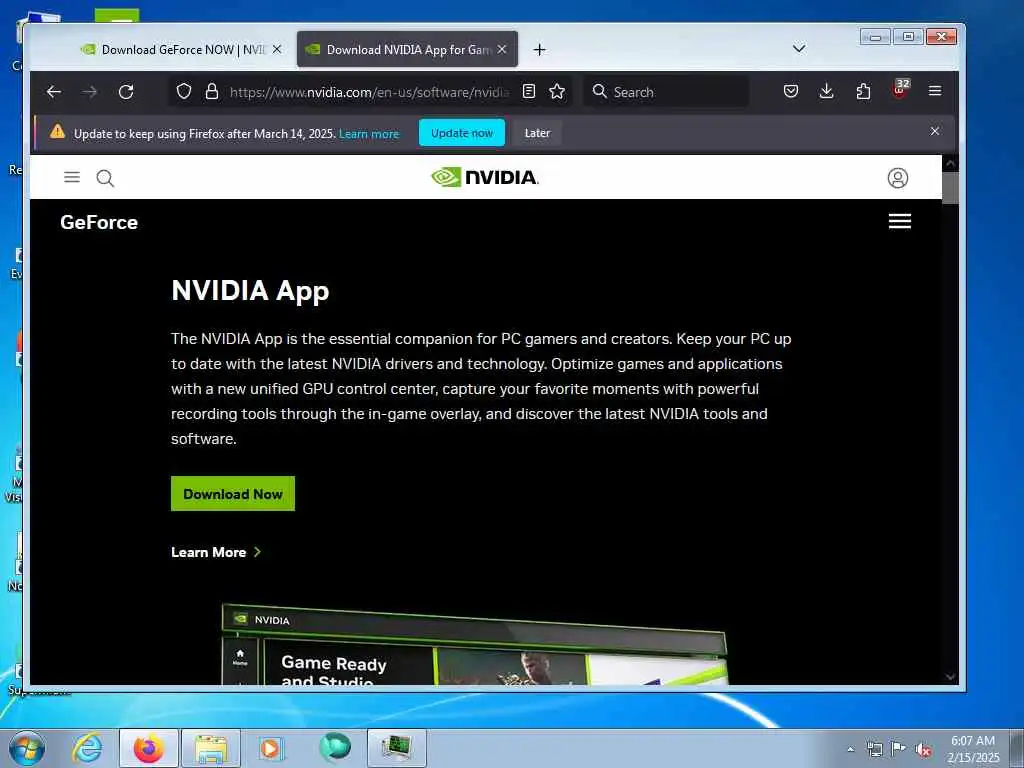Click the Firefox taskbar icon
The image size is (1024, 768).
149,748
